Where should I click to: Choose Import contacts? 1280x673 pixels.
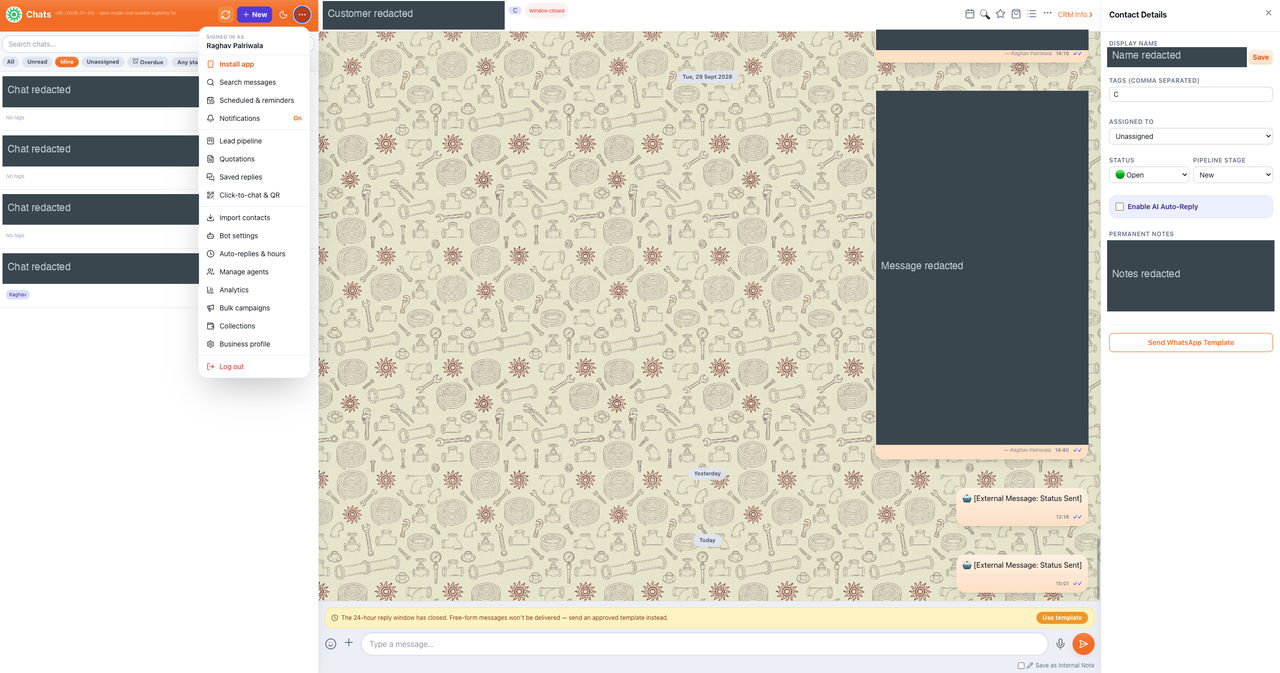point(254,218)
